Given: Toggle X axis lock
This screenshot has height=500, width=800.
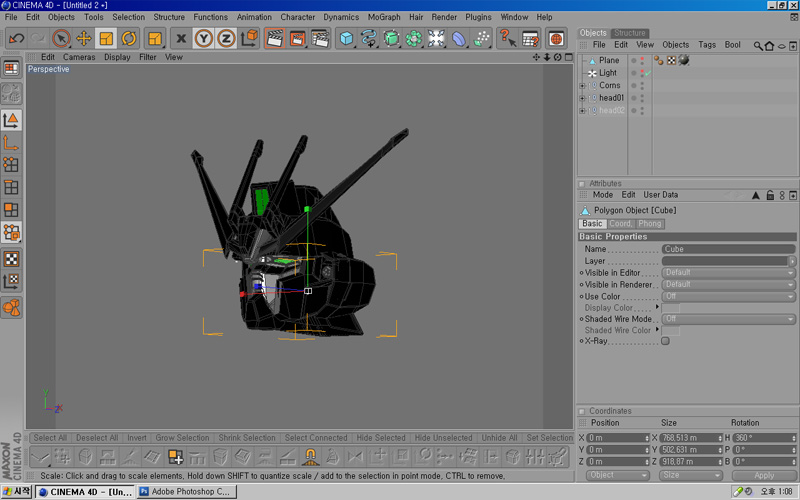Looking at the screenshot, I should pyautogui.click(x=181, y=38).
